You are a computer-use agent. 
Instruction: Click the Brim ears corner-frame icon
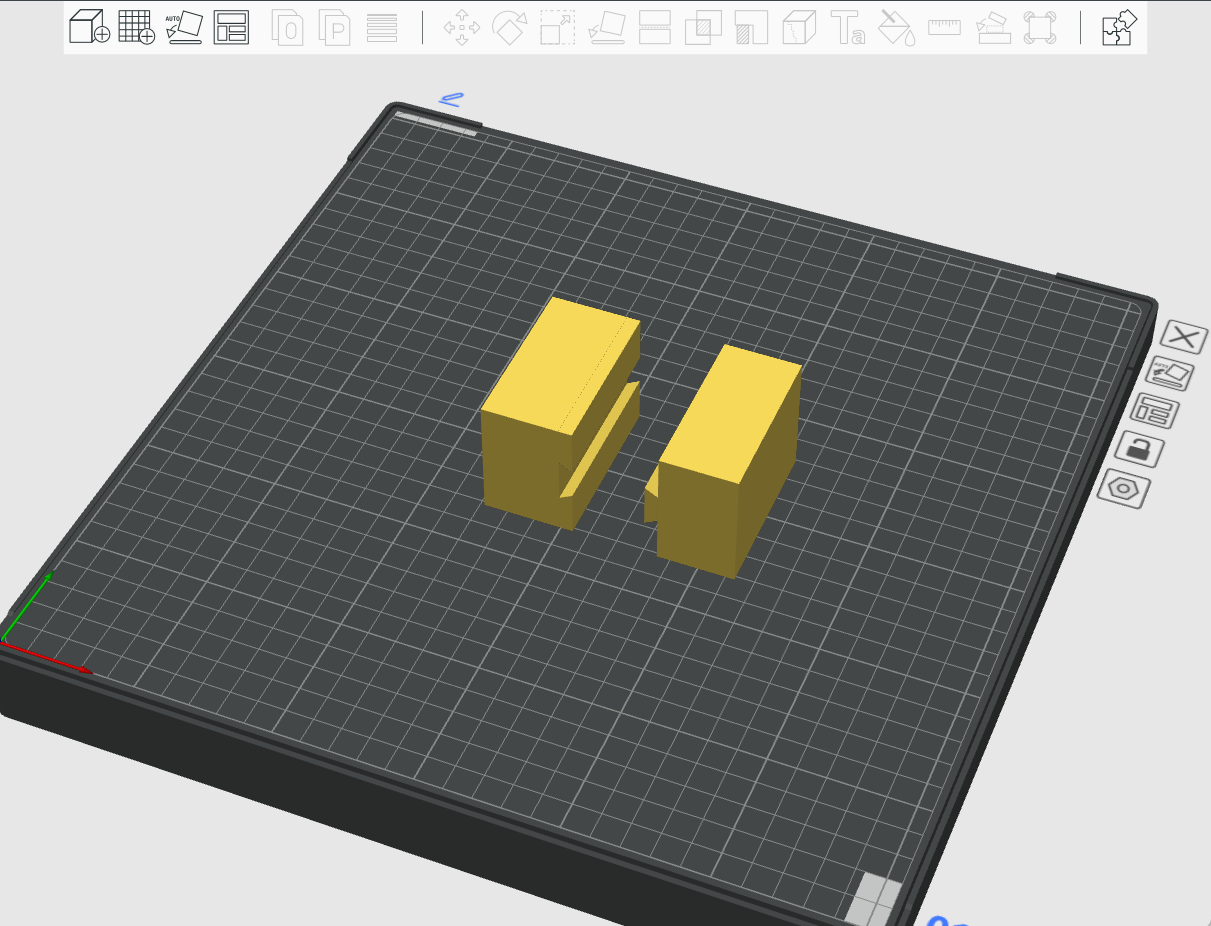(x=1041, y=27)
